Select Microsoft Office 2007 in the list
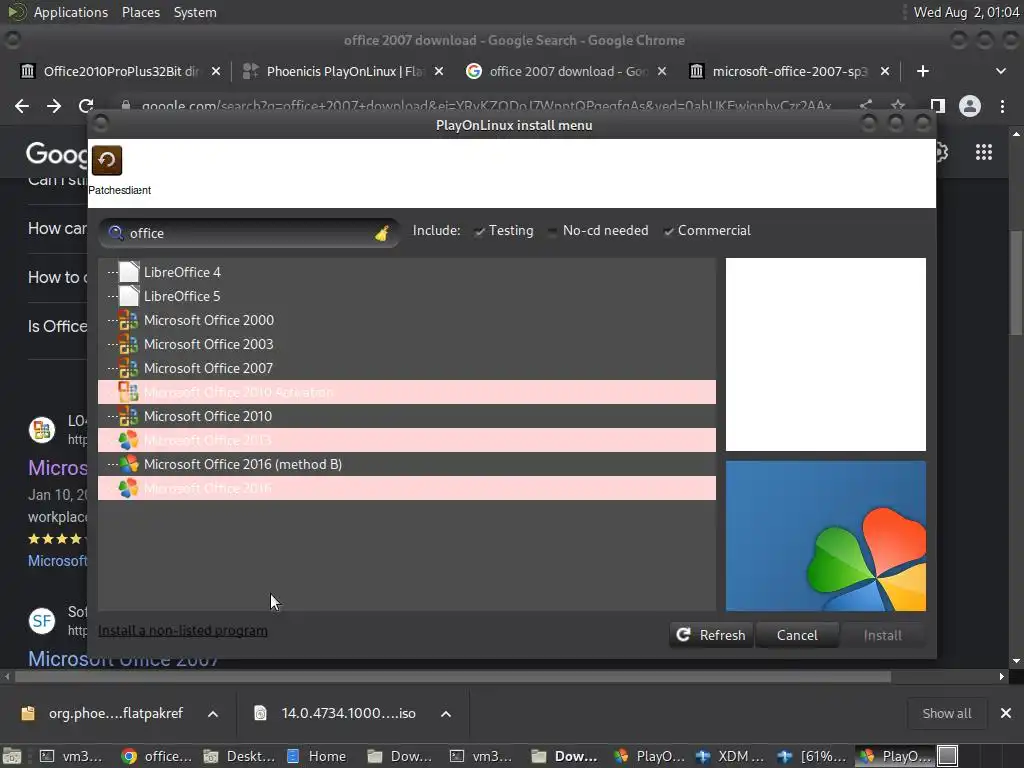Image resolution: width=1024 pixels, height=768 pixels. (406, 368)
